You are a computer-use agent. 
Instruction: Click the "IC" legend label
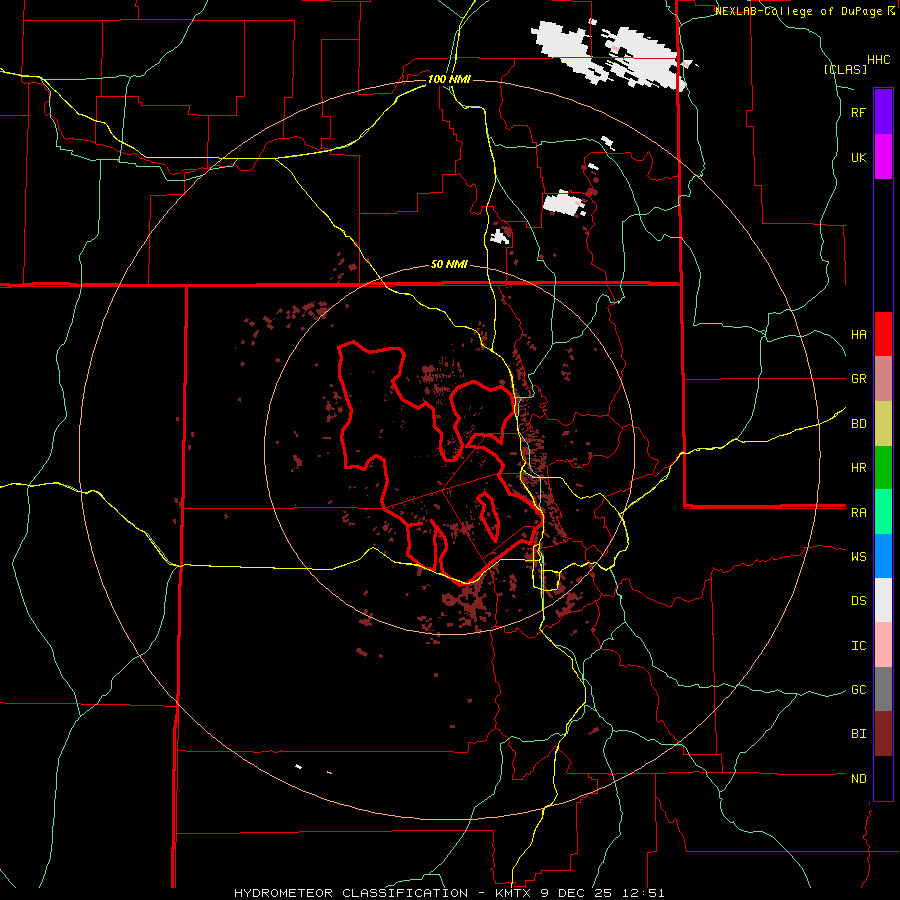[x=858, y=646]
